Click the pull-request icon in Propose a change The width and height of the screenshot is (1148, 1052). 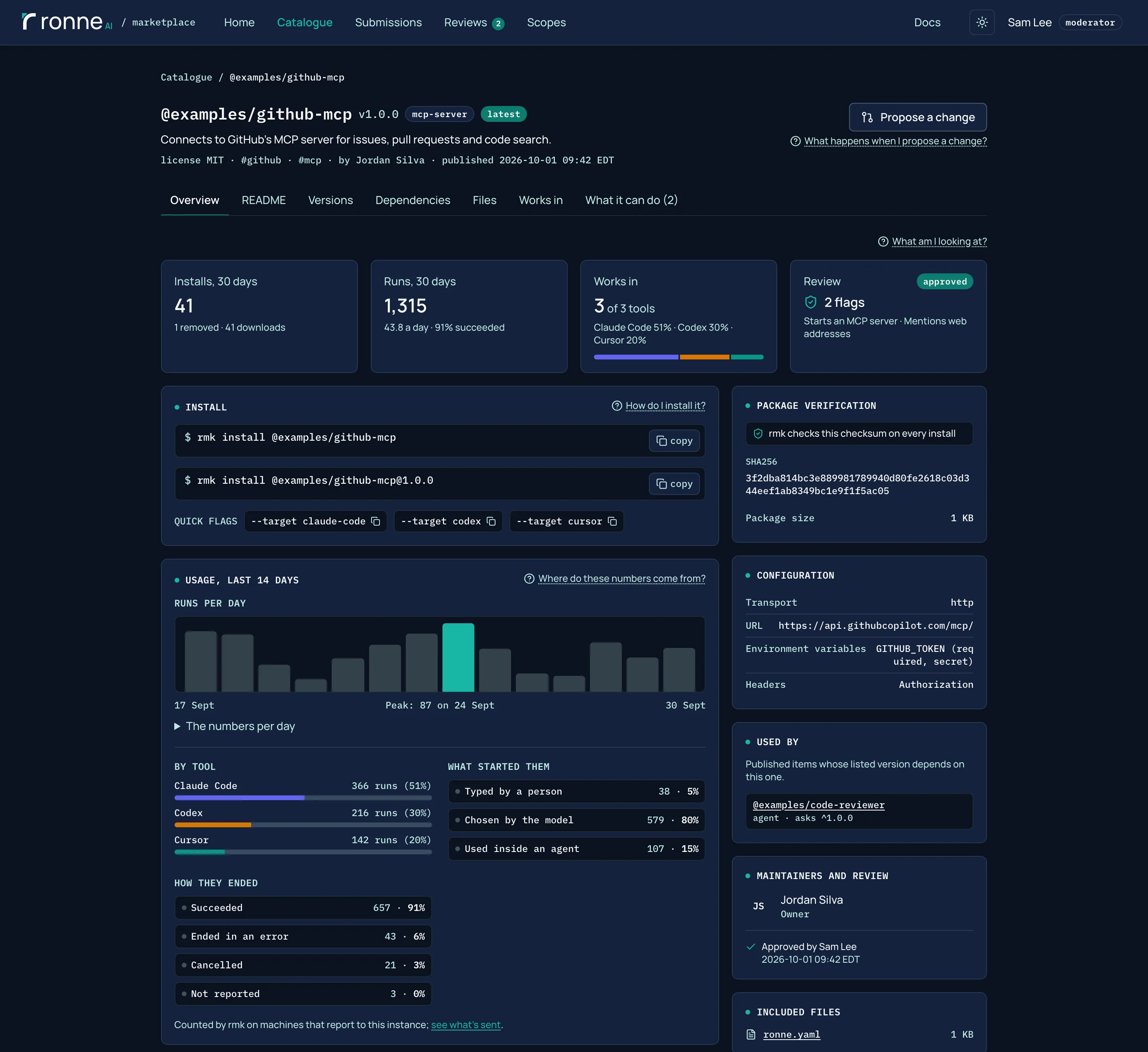point(867,117)
